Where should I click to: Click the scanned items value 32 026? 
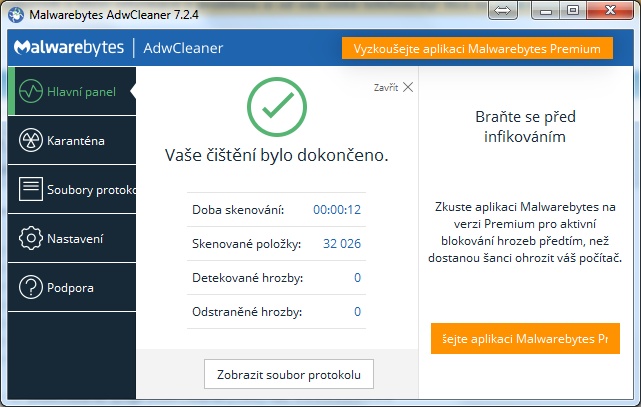click(342, 244)
